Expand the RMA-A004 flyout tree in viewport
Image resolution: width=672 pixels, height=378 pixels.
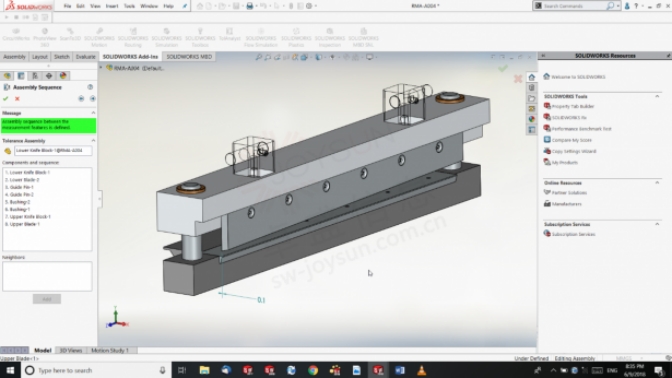pos(101,68)
